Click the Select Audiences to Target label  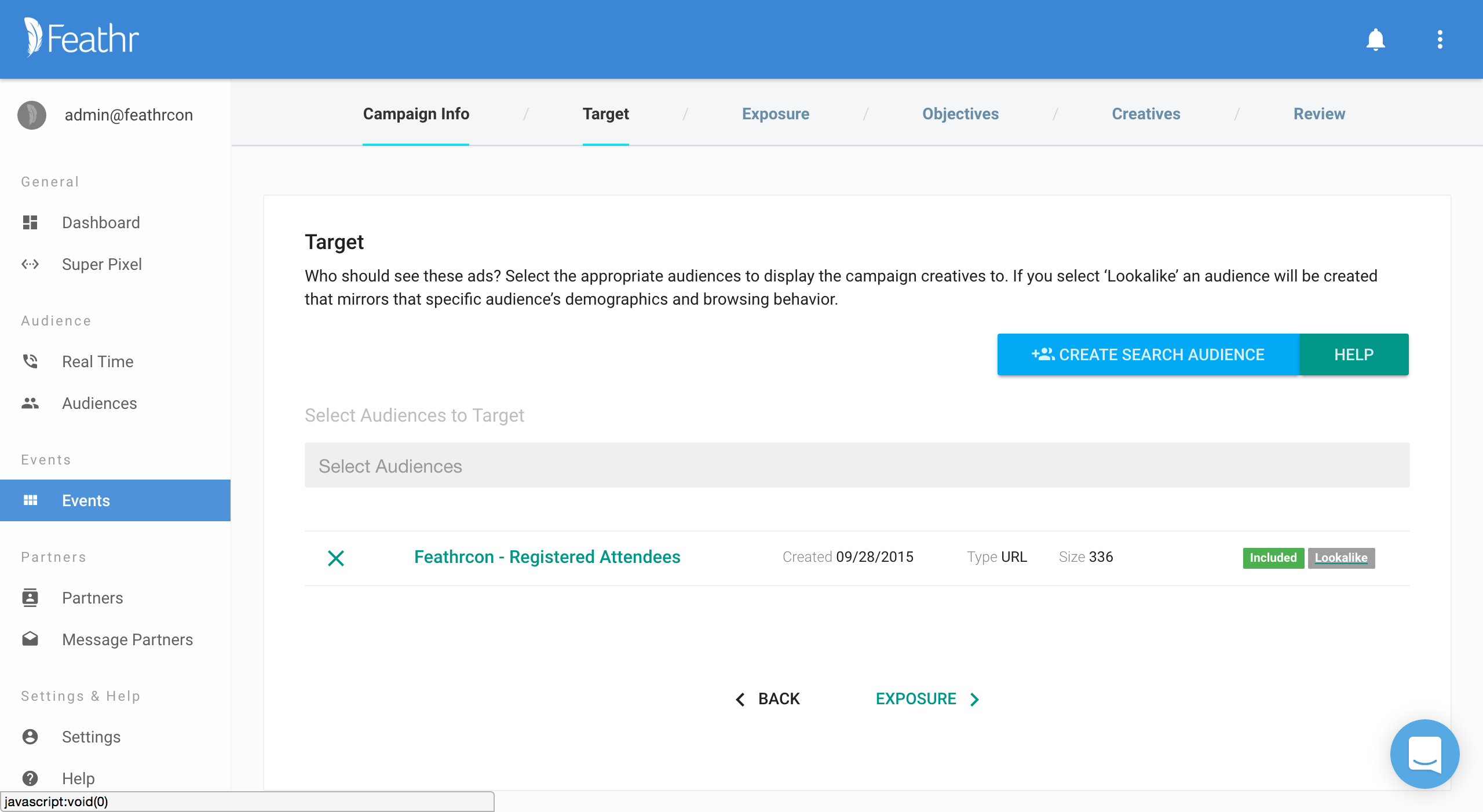[x=414, y=415]
